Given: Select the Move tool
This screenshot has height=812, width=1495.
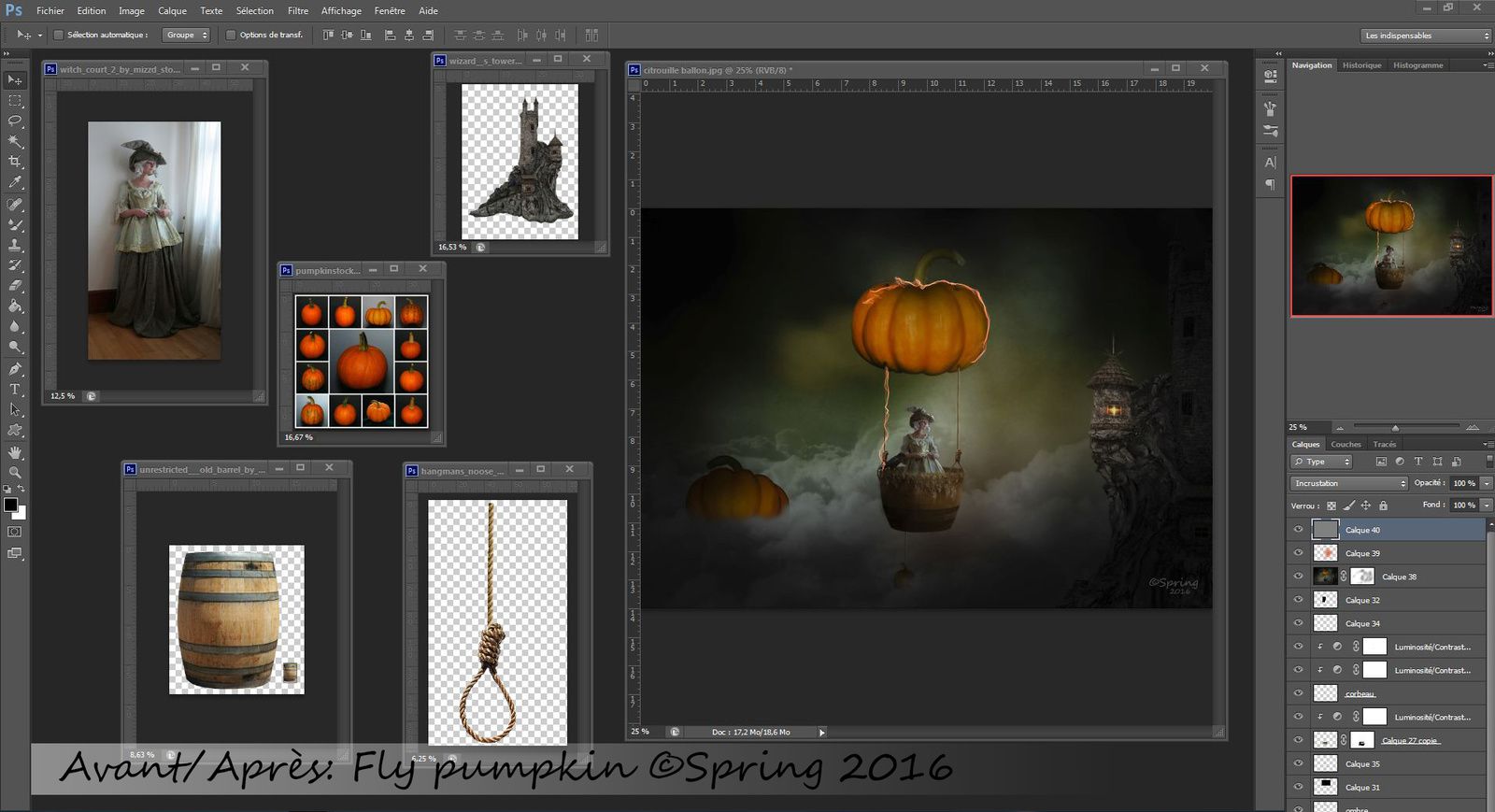Looking at the screenshot, I should pyautogui.click(x=15, y=80).
